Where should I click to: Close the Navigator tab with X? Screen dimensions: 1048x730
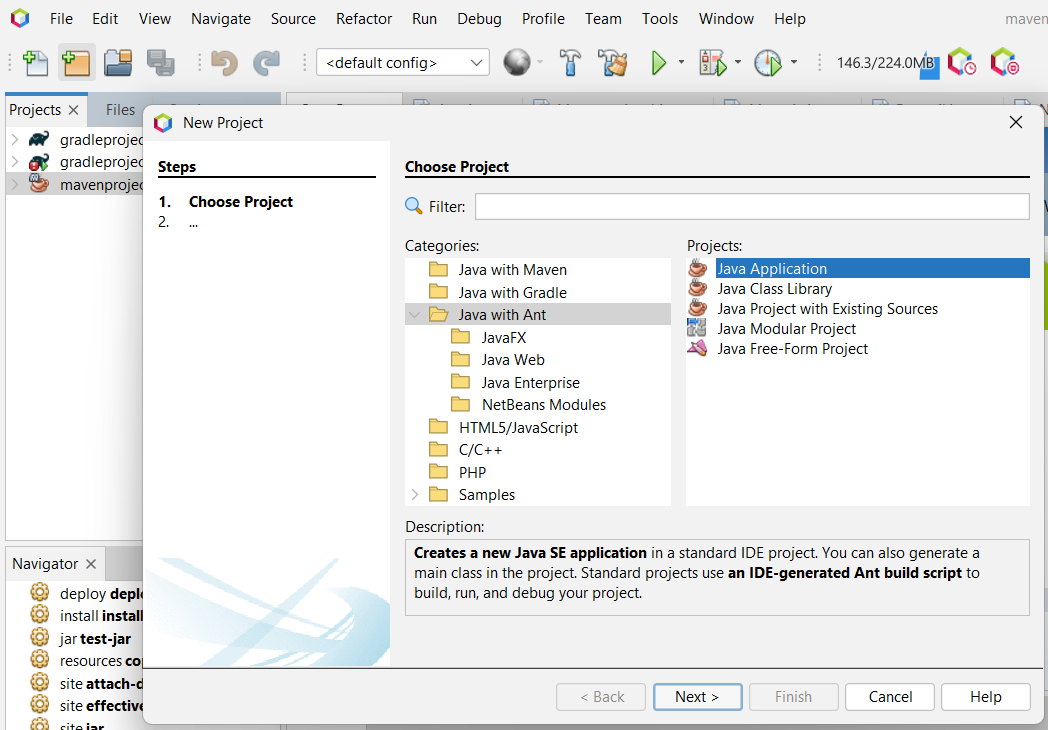click(91, 564)
